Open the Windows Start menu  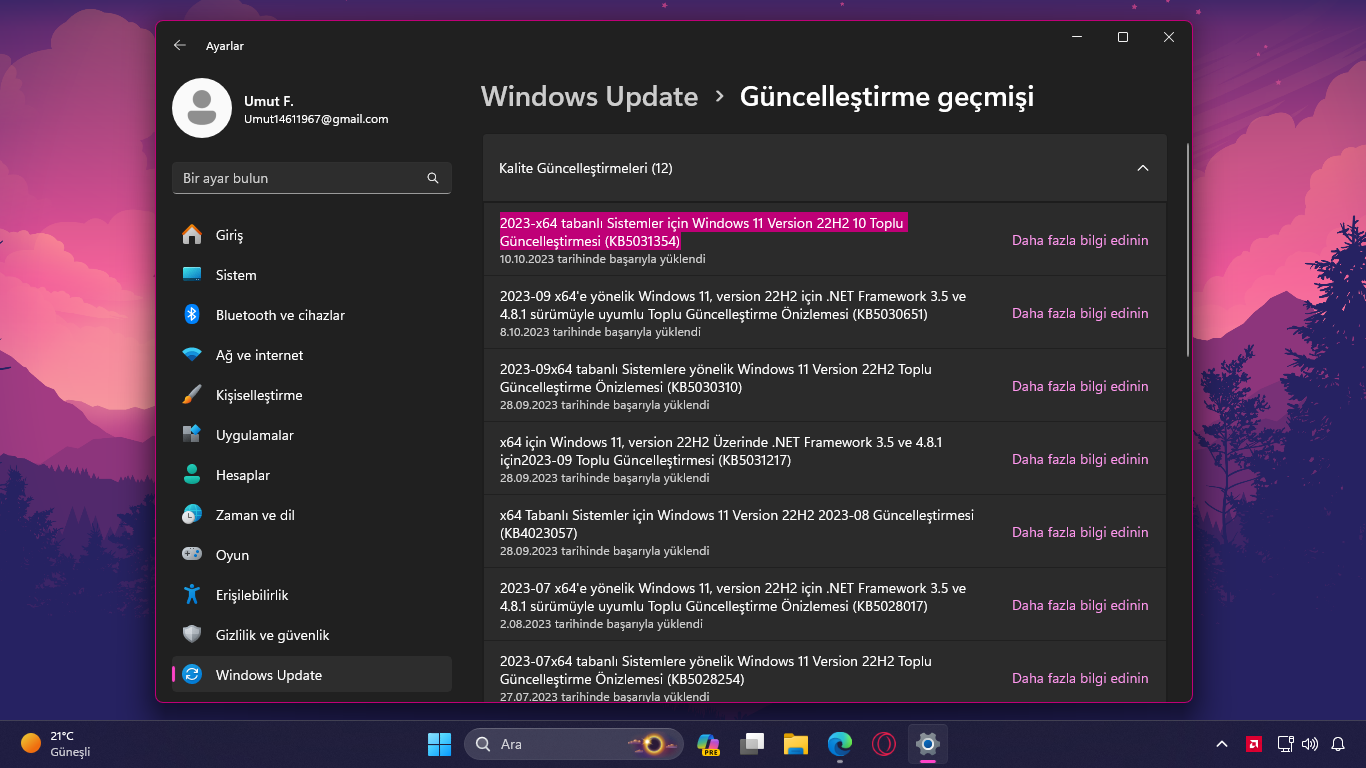[x=439, y=744]
